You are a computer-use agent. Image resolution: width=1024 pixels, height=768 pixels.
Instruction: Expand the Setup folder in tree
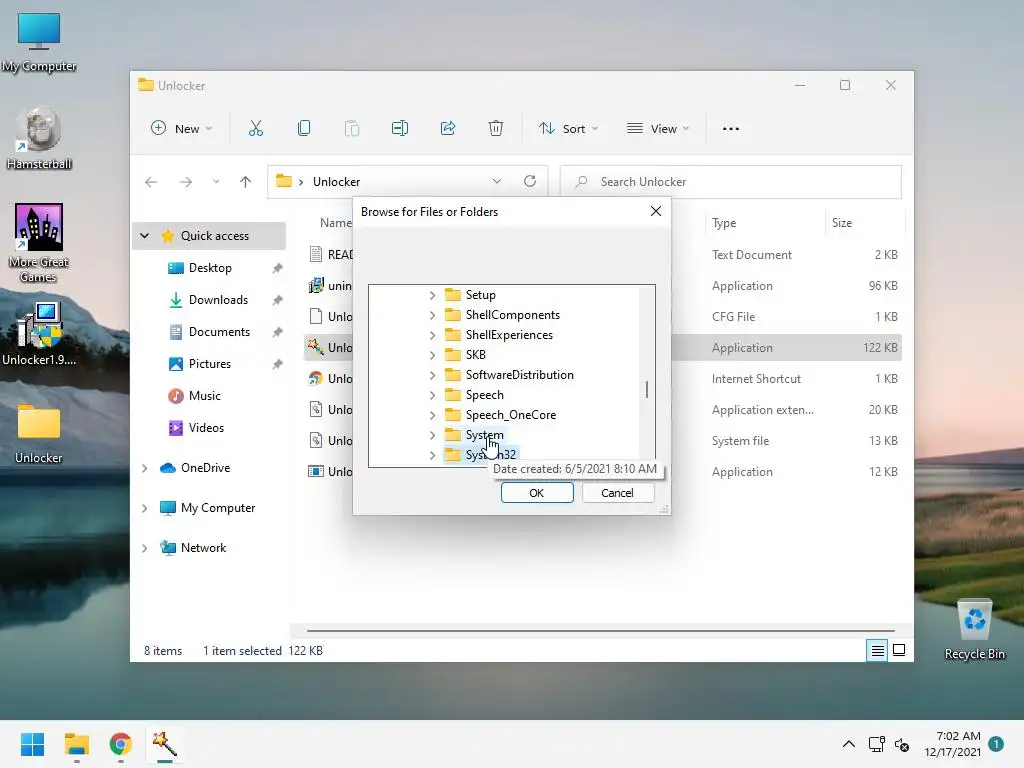tap(432, 295)
